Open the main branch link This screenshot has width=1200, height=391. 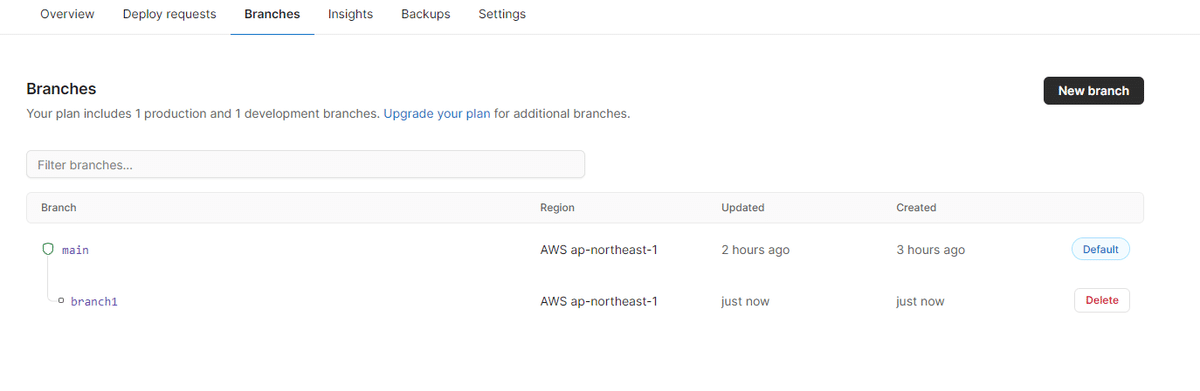point(75,250)
